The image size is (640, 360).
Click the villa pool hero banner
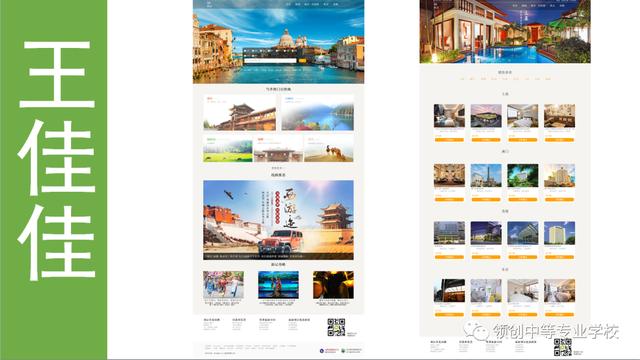505,31
